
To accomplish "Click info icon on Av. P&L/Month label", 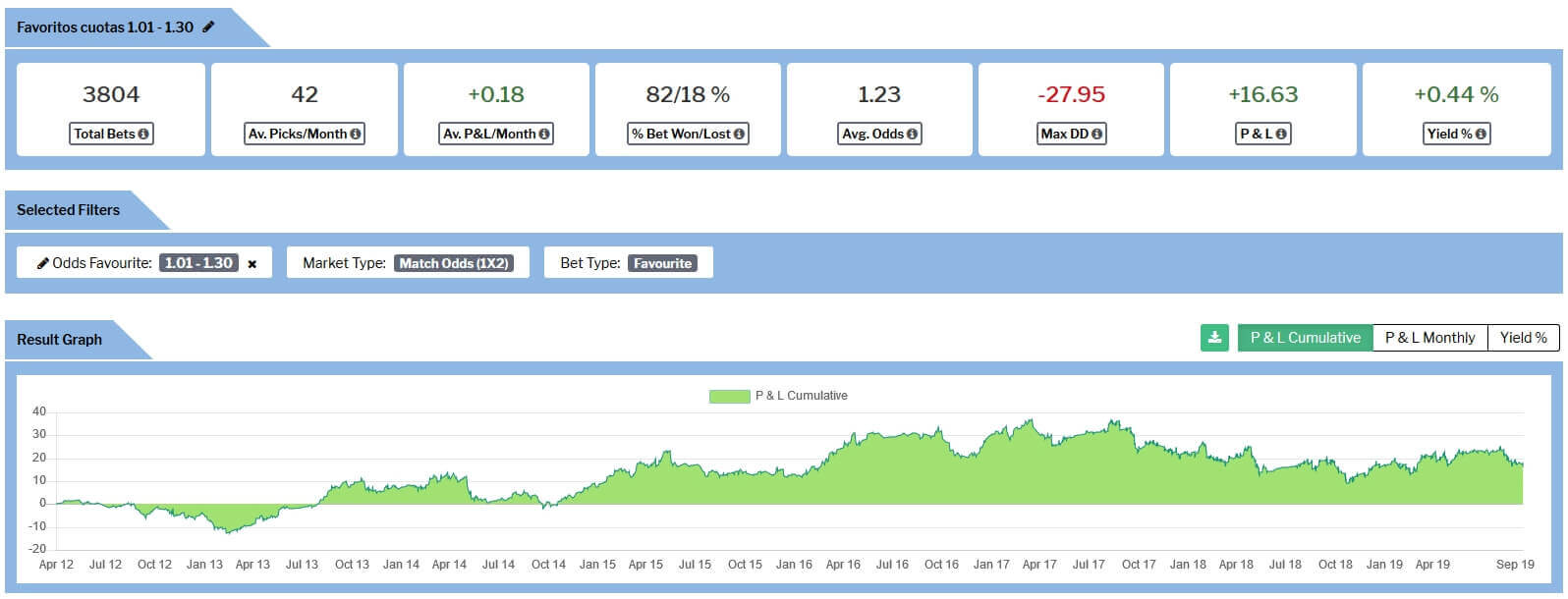I will (543, 135).
